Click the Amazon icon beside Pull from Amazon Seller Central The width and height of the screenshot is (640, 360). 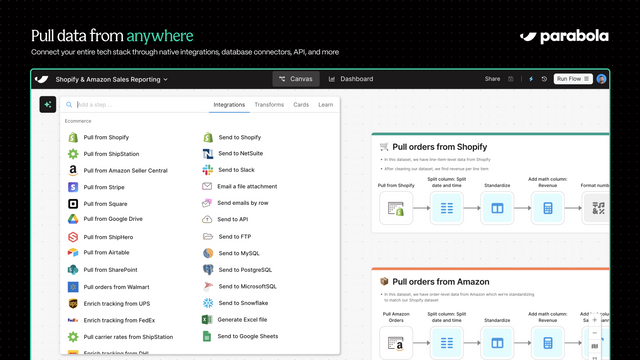(x=73, y=170)
